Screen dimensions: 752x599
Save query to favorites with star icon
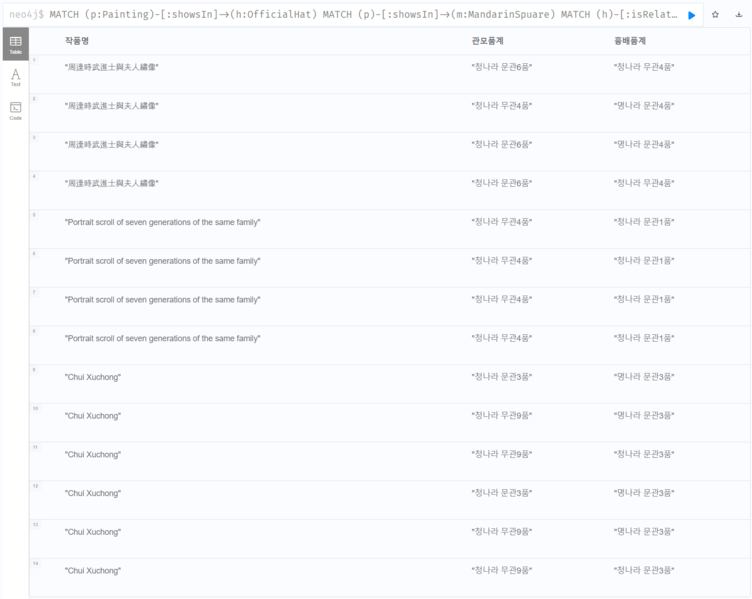[715, 15]
